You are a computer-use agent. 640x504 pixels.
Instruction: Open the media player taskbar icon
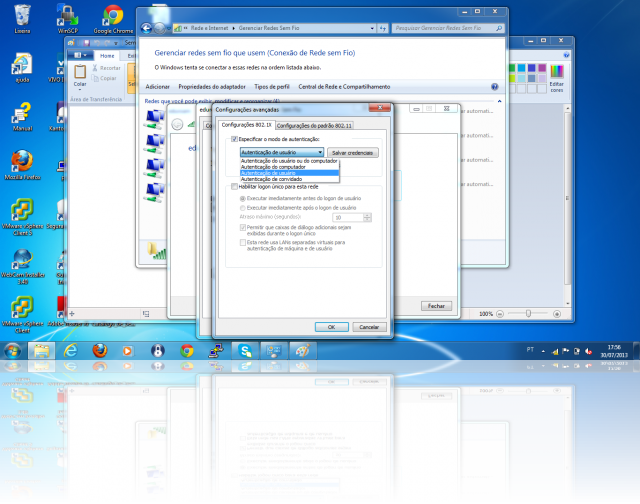tap(128, 351)
